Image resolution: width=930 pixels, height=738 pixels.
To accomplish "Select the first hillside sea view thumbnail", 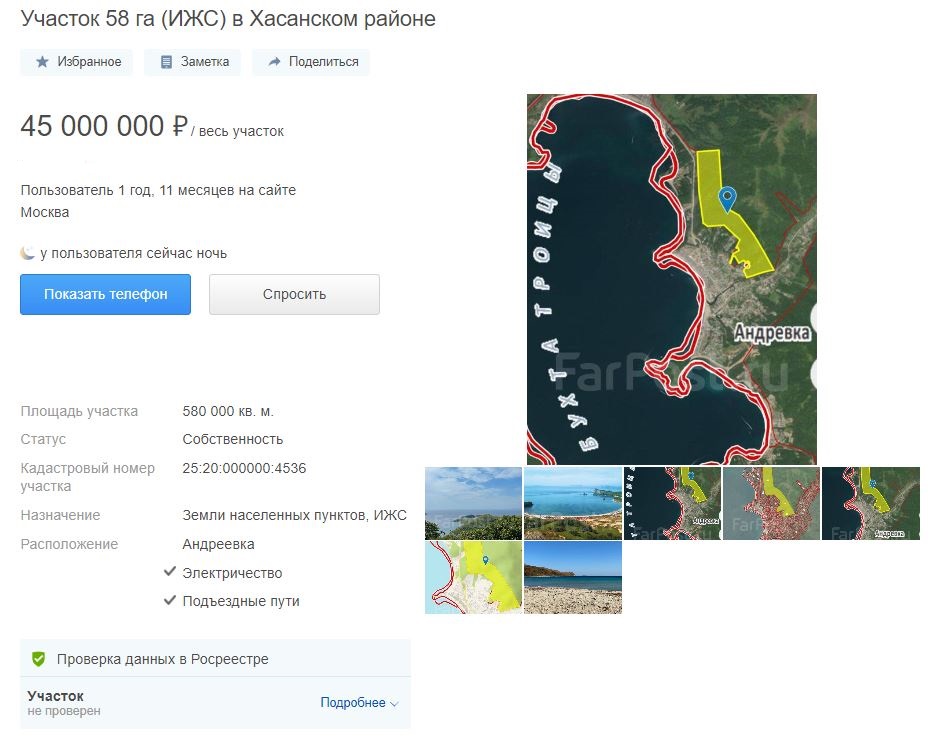I will pyautogui.click(x=473, y=503).
